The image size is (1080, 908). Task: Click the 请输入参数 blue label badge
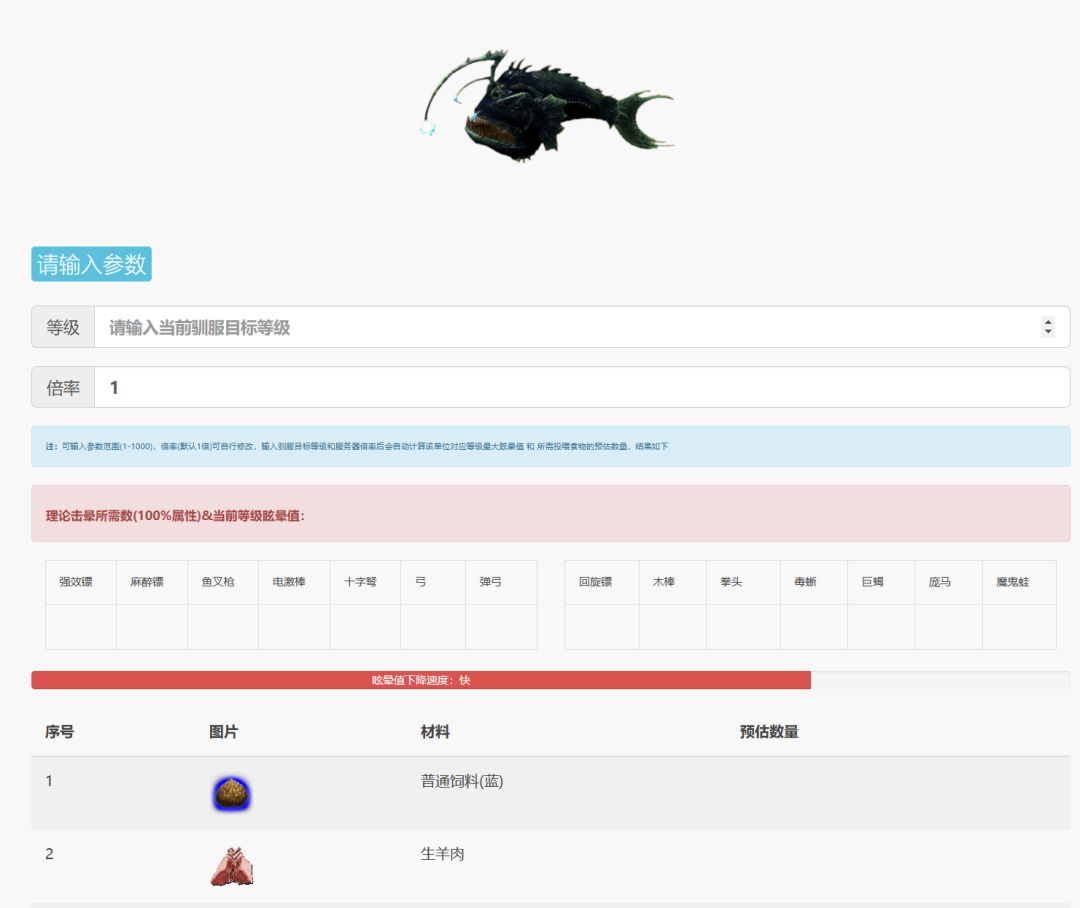pos(91,264)
